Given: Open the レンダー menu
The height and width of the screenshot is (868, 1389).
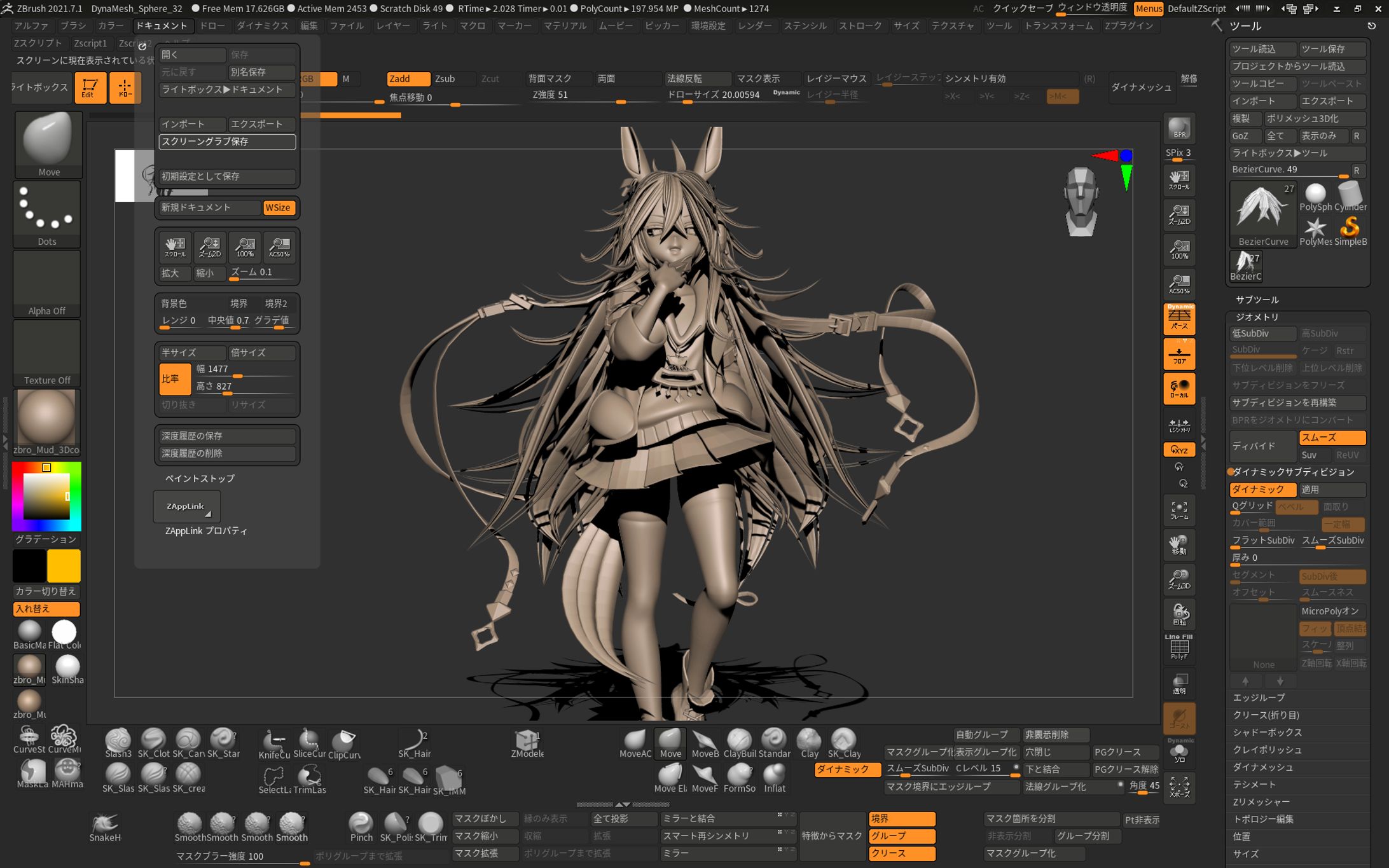Looking at the screenshot, I should [x=755, y=26].
